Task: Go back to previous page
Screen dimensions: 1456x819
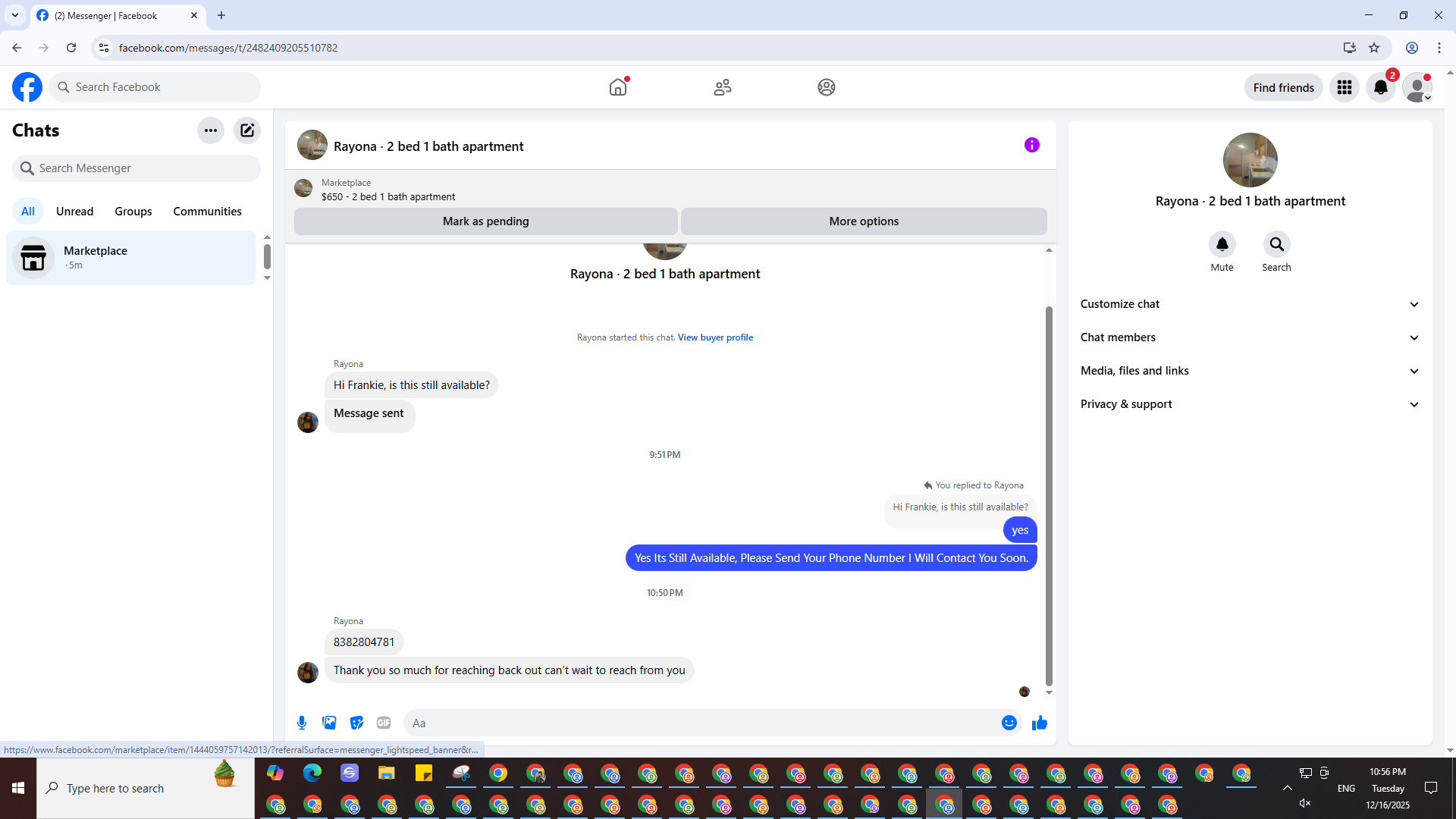Action: pos(17,48)
